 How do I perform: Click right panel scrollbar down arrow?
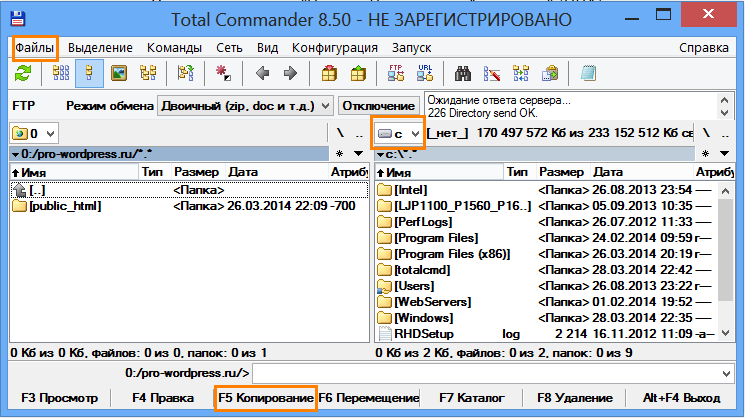[725, 333]
